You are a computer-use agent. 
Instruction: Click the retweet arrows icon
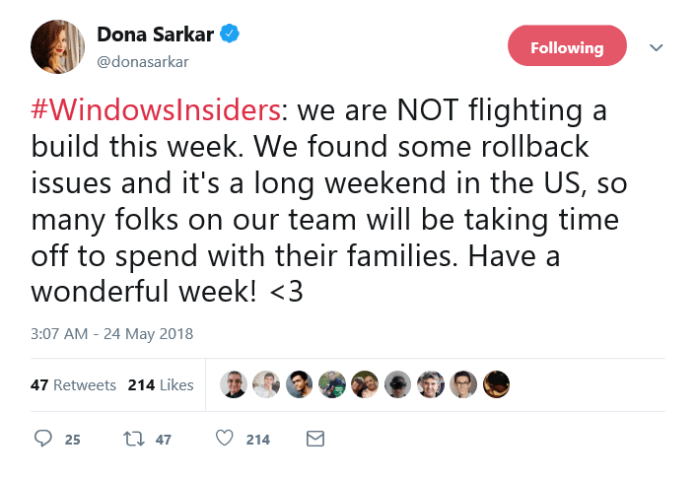pos(134,439)
